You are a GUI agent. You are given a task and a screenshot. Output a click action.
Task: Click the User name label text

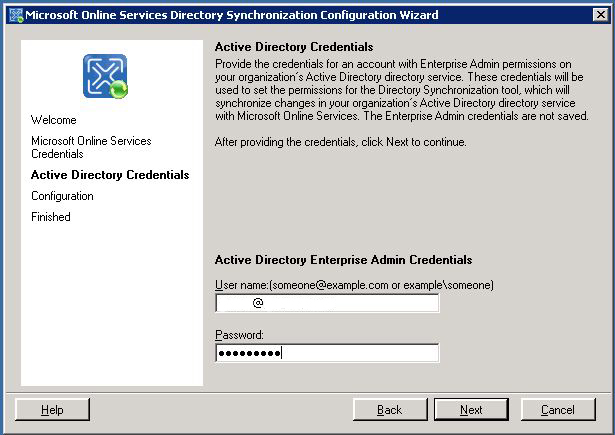click(x=354, y=285)
